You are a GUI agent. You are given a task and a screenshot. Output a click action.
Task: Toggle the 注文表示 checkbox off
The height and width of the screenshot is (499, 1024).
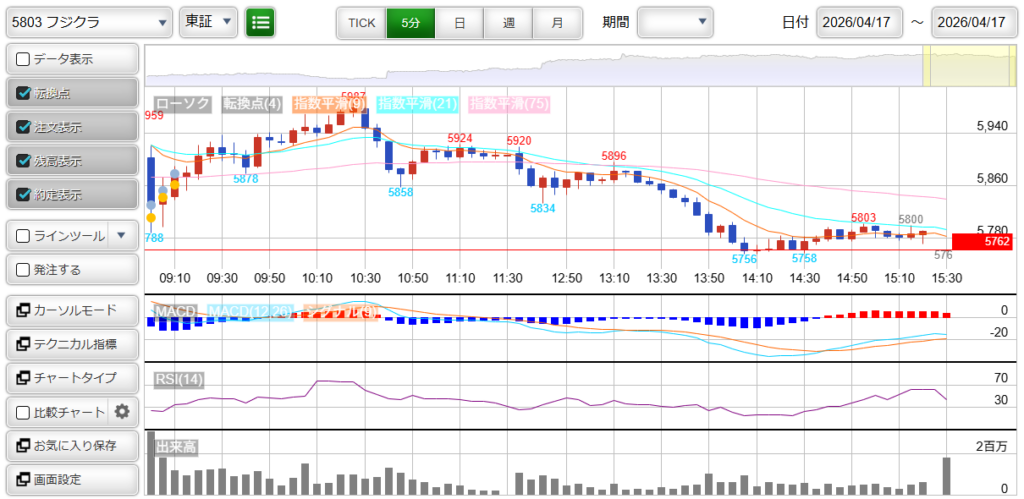pos(24,127)
